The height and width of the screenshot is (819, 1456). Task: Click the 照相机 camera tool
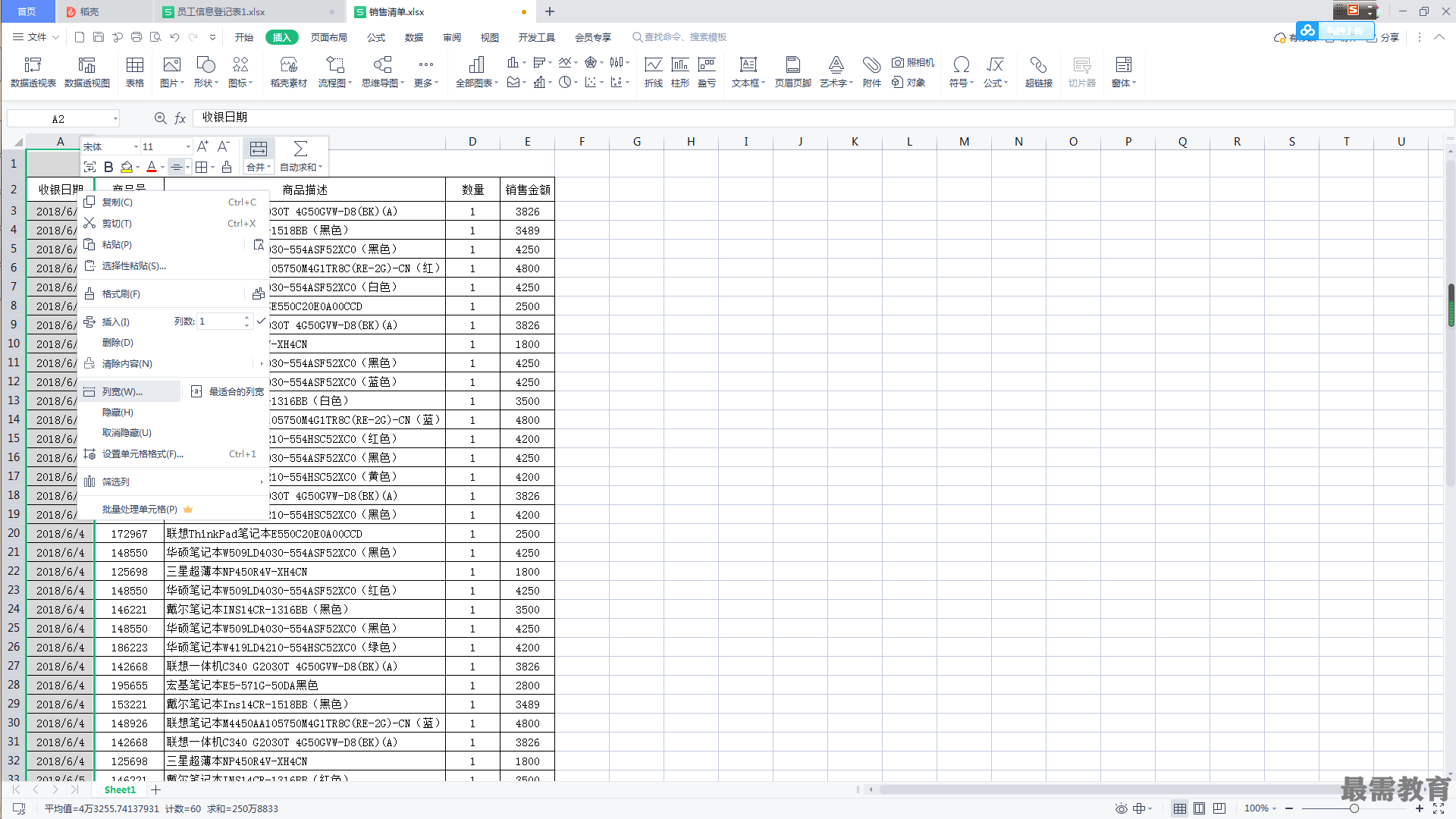(x=913, y=62)
